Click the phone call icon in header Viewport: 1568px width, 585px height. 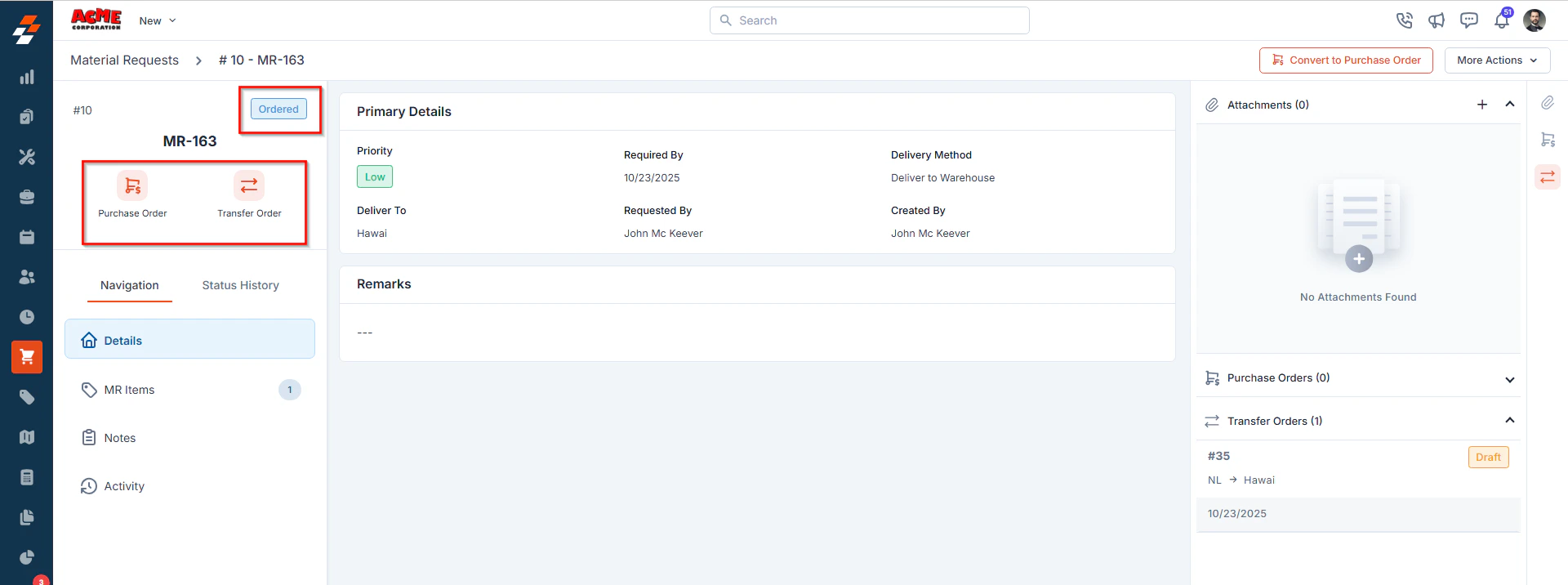click(1404, 20)
